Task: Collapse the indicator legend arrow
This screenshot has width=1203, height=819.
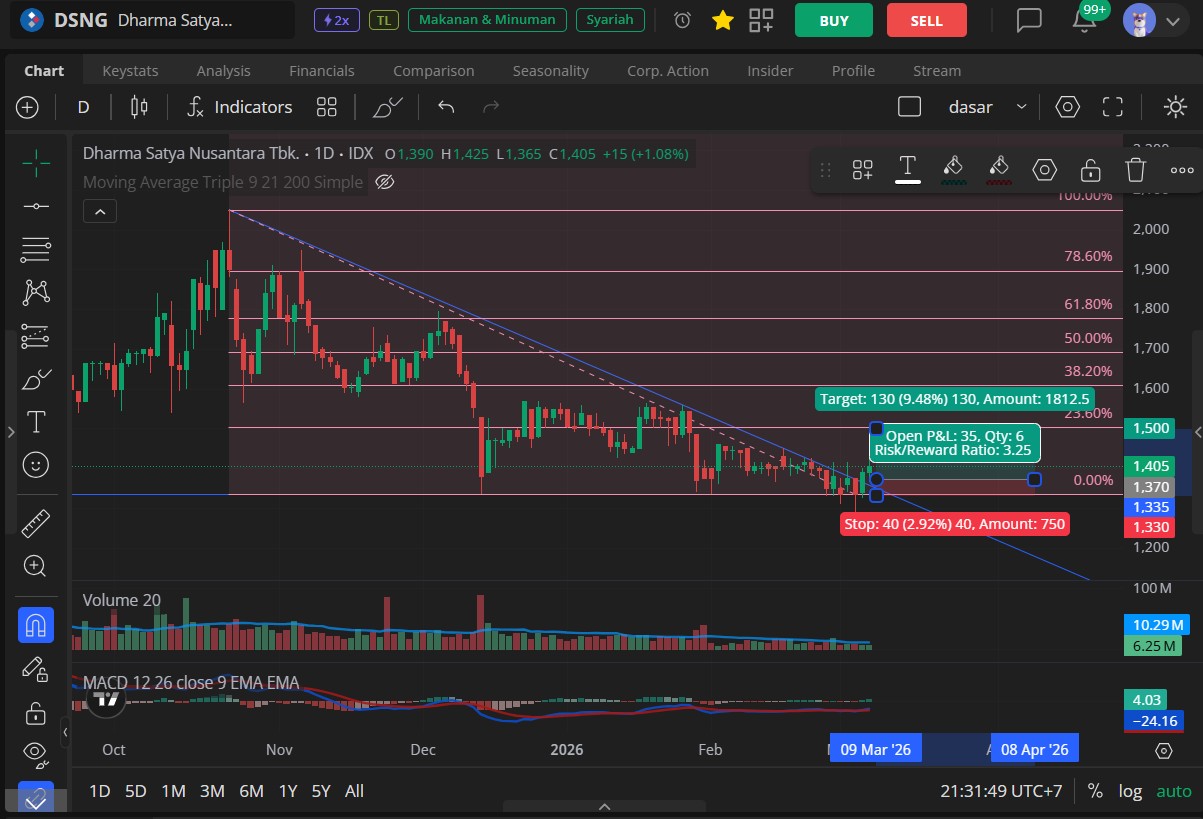Action: (x=99, y=211)
